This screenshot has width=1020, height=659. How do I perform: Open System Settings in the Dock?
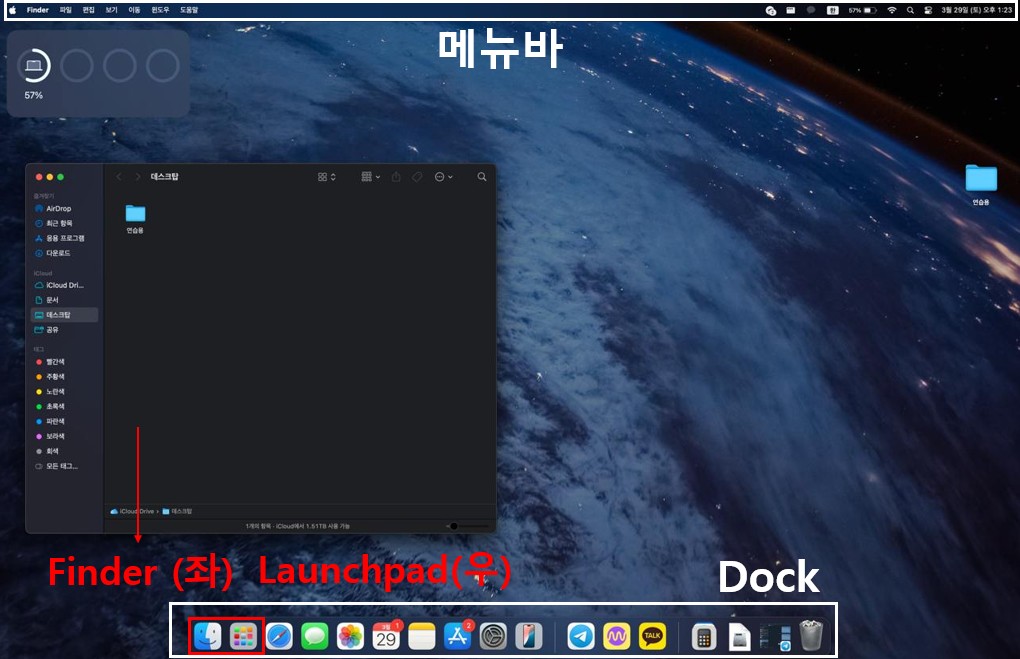click(x=493, y=636)
